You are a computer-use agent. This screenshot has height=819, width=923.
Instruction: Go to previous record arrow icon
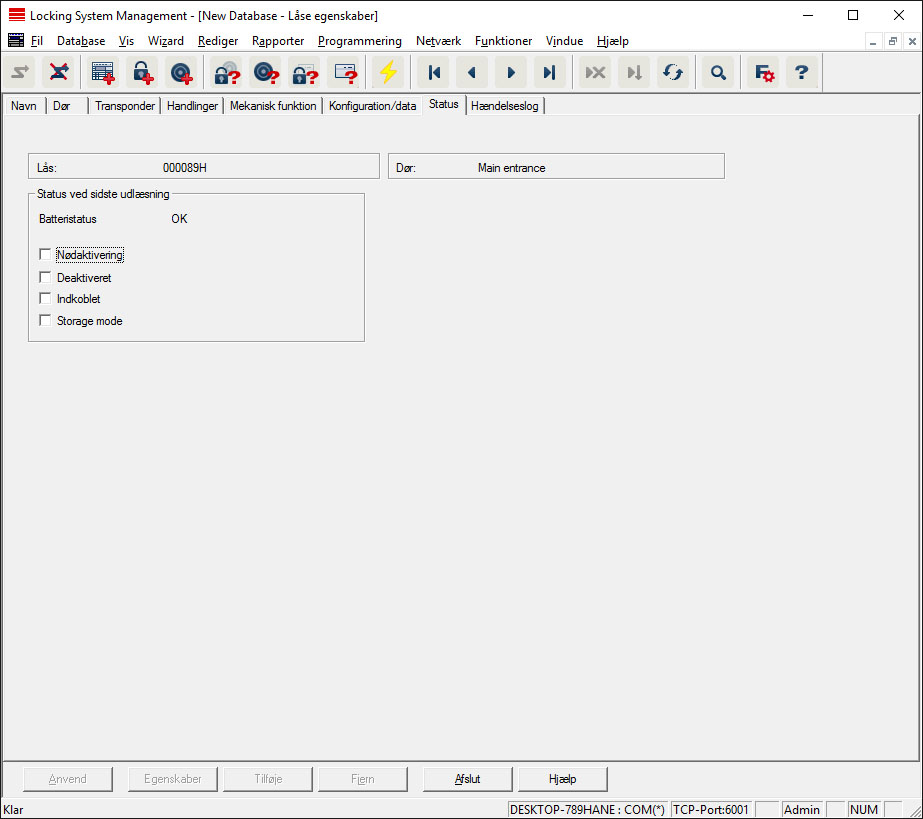[472, 73]
